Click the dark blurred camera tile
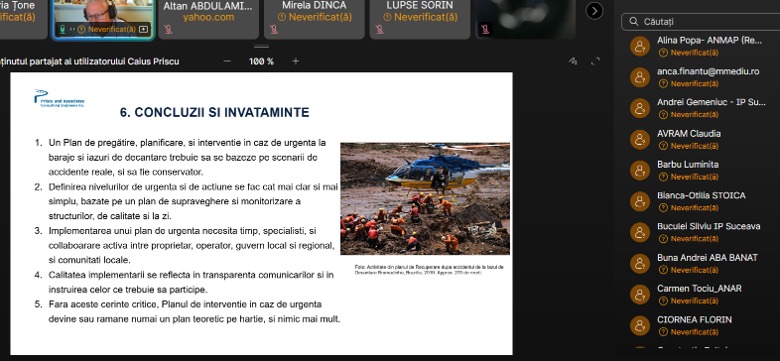The height and width of the screenshot is (361, 780). (x=525, y=19)
